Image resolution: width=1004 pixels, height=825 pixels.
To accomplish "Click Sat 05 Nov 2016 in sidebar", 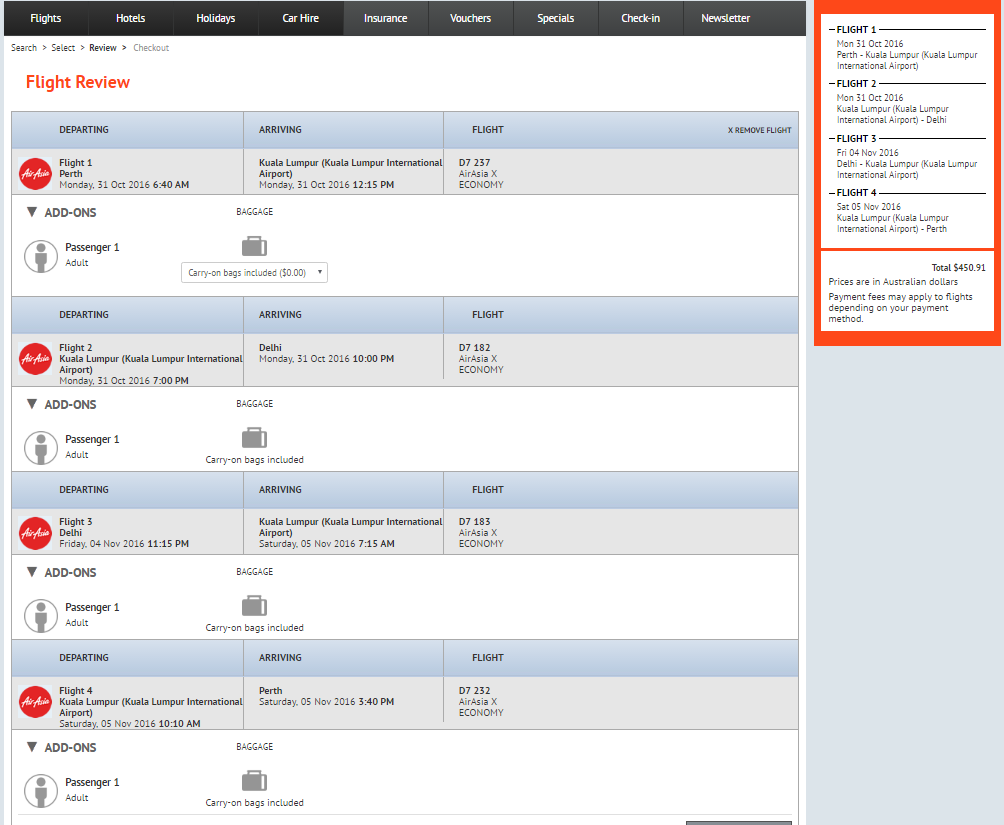I will 868,206.
